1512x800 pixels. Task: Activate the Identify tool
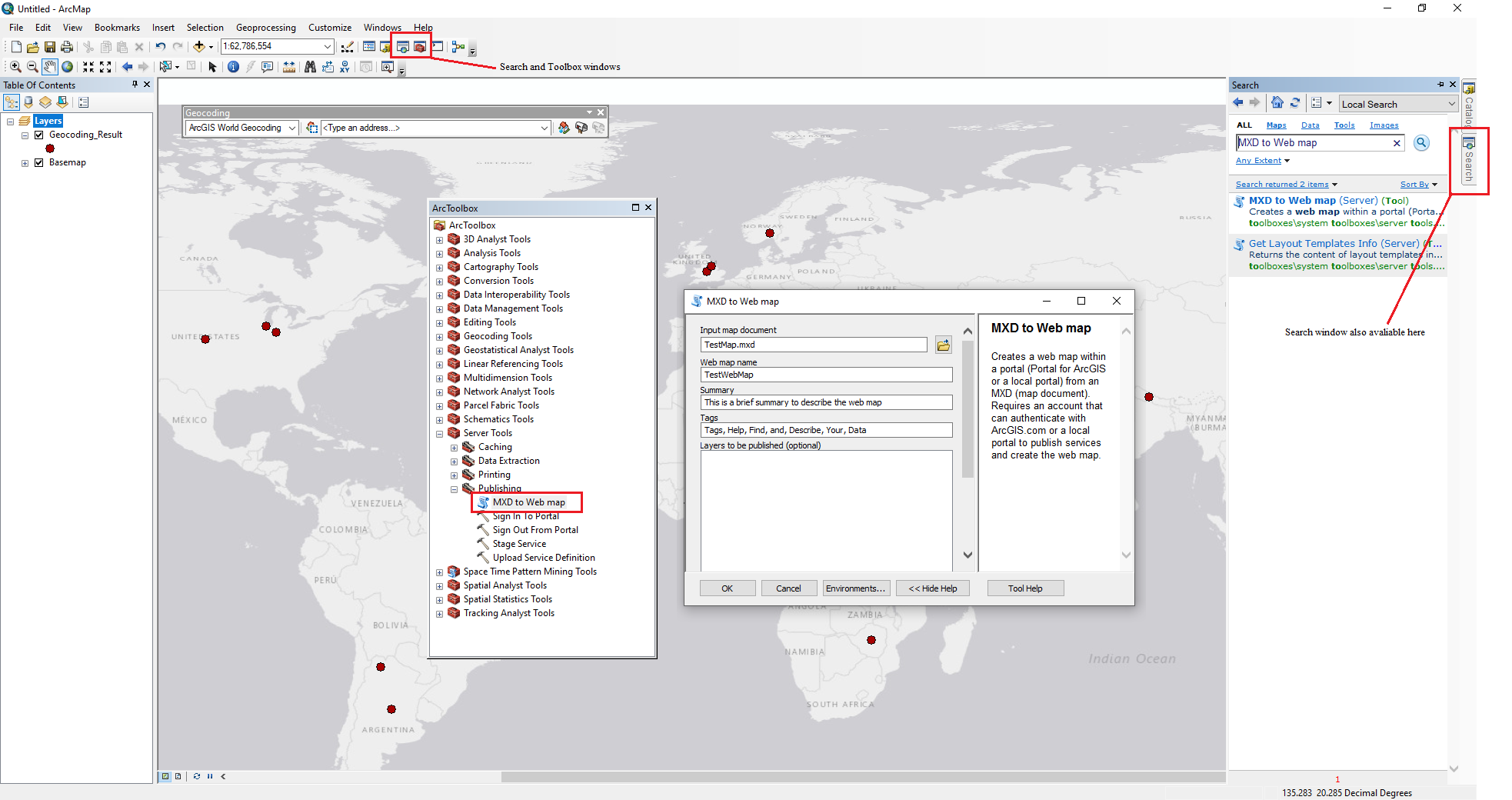[x=233, y=67]
